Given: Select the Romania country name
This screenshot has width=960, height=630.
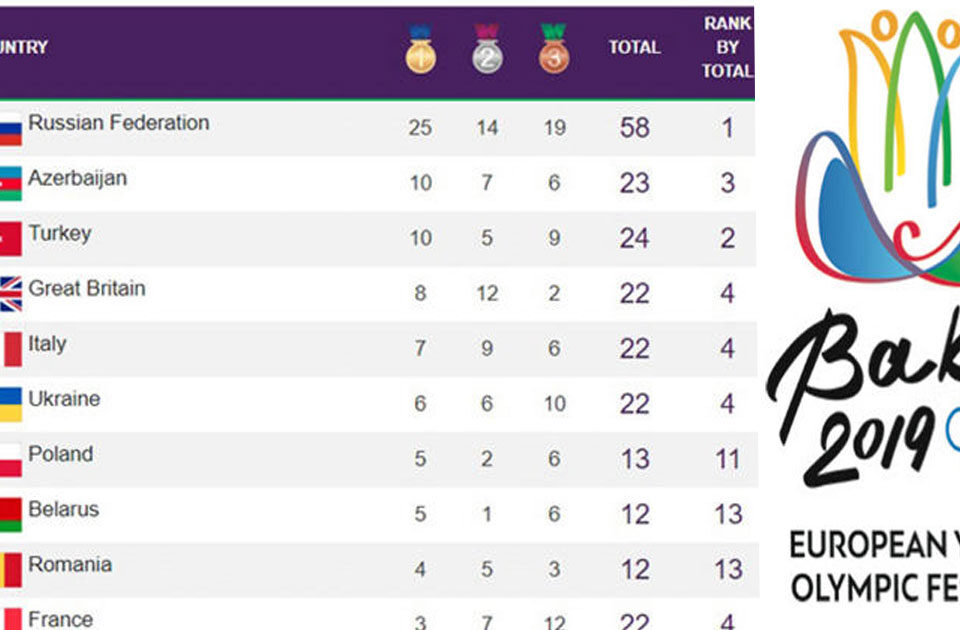Looking at the screenshot, I should pyautogui.click(x=70, y=564).
